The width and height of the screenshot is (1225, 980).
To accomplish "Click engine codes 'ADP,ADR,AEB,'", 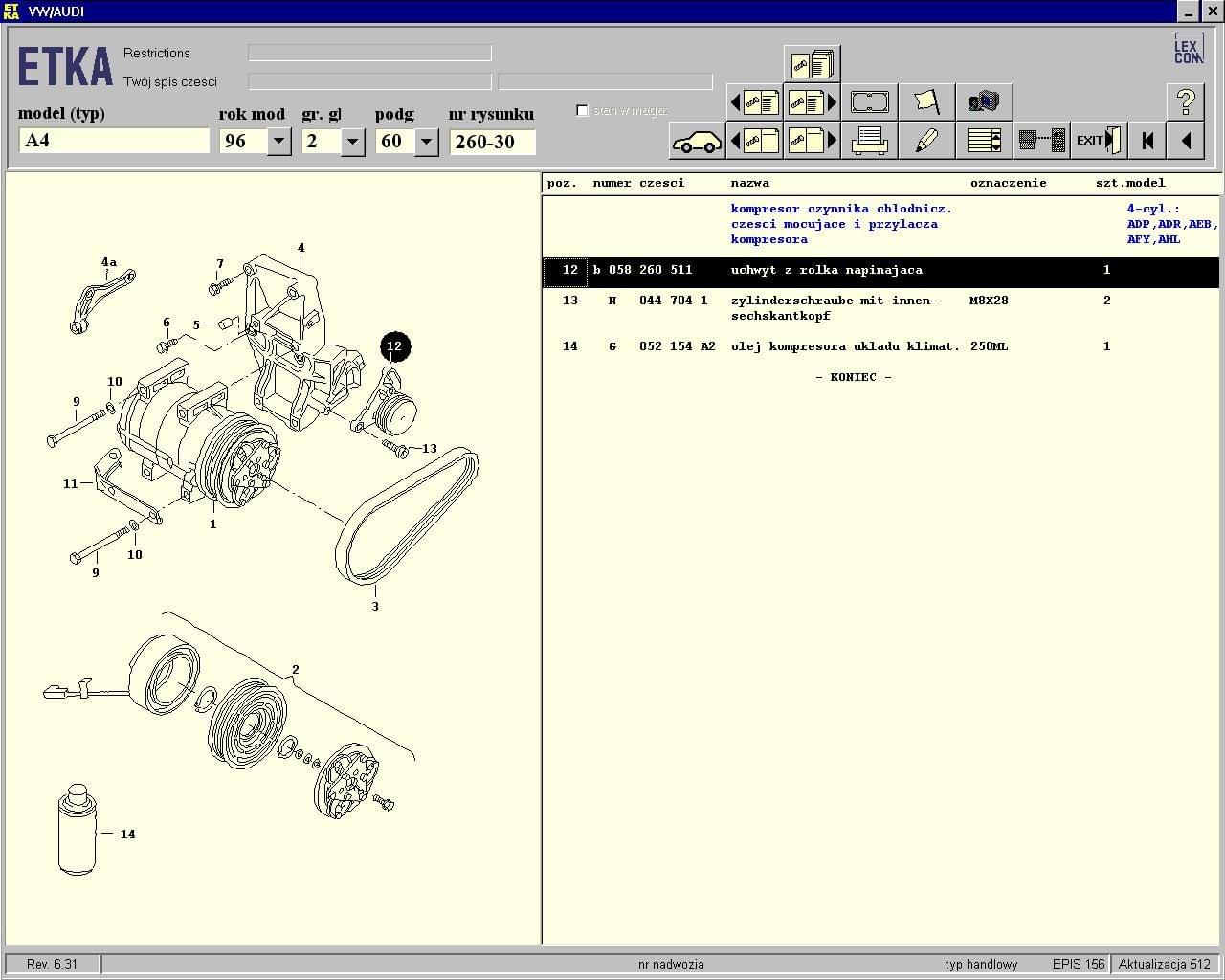I will [x=1172, y=224].
